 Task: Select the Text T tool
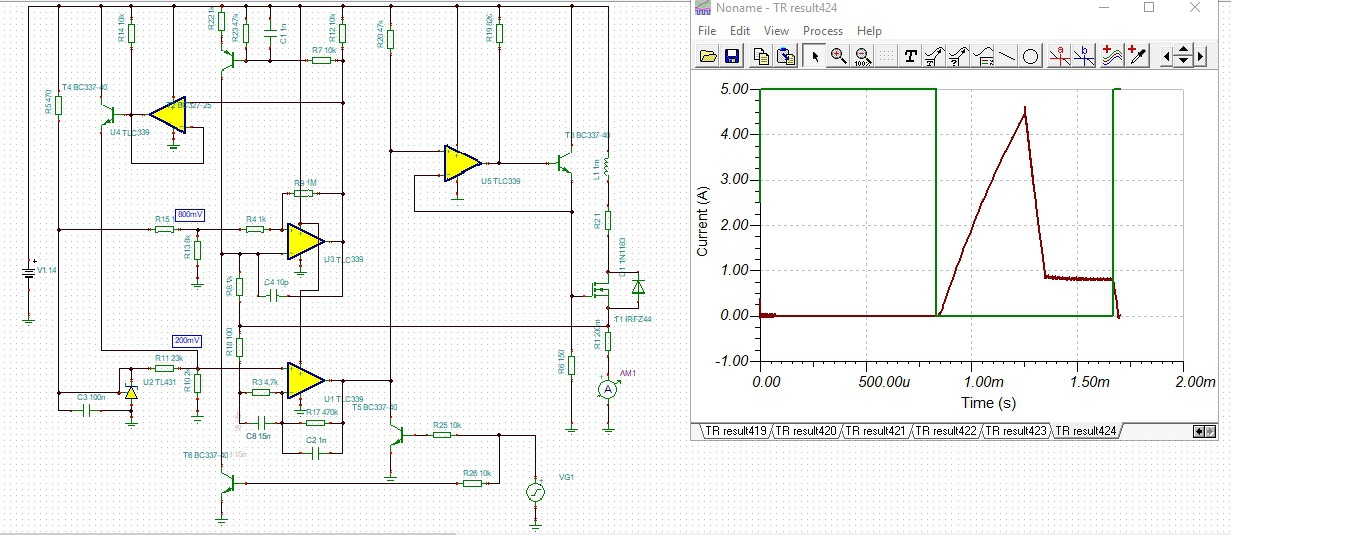(x=910, y=56)
